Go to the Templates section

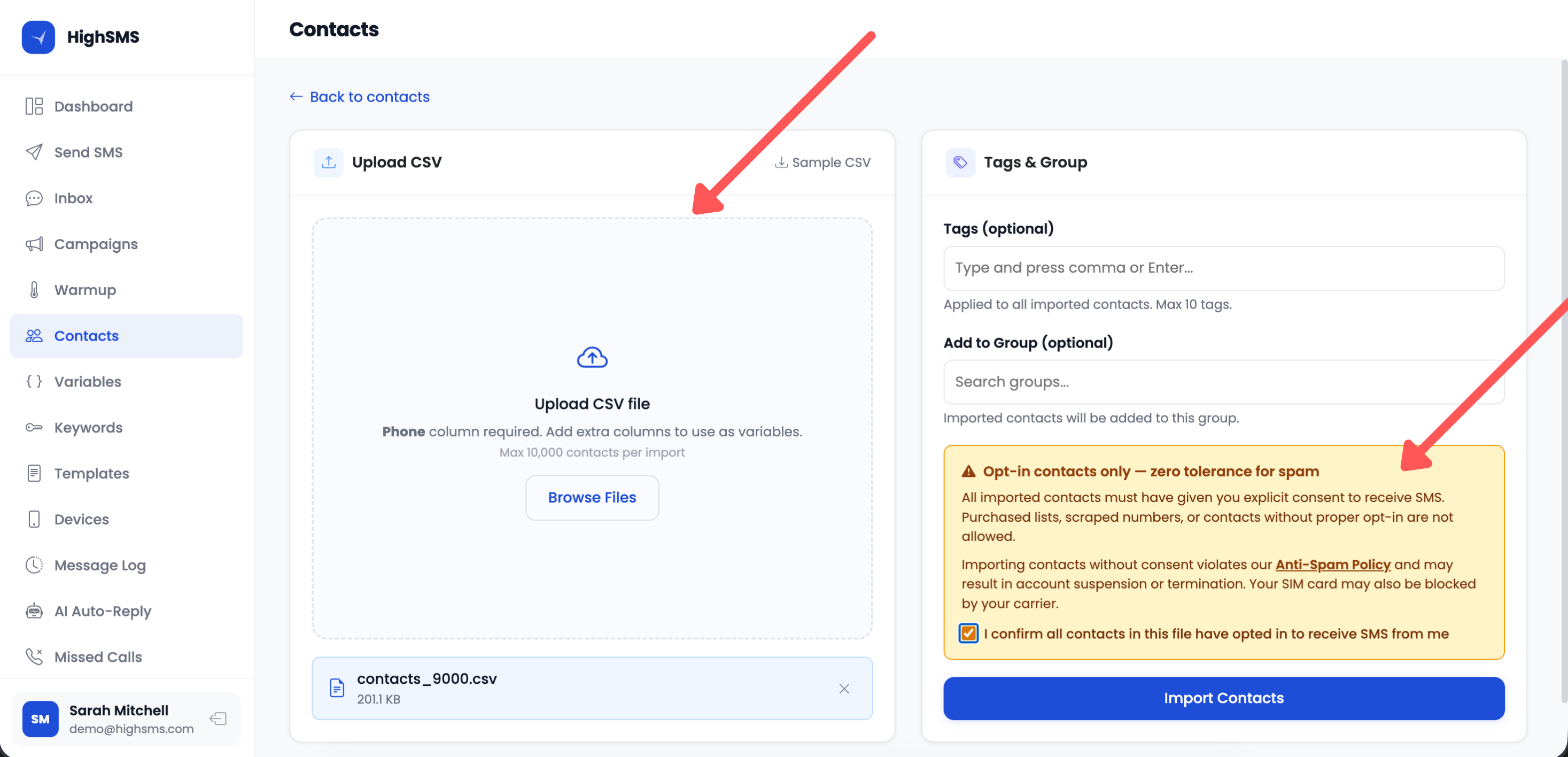tap(91, 473)
